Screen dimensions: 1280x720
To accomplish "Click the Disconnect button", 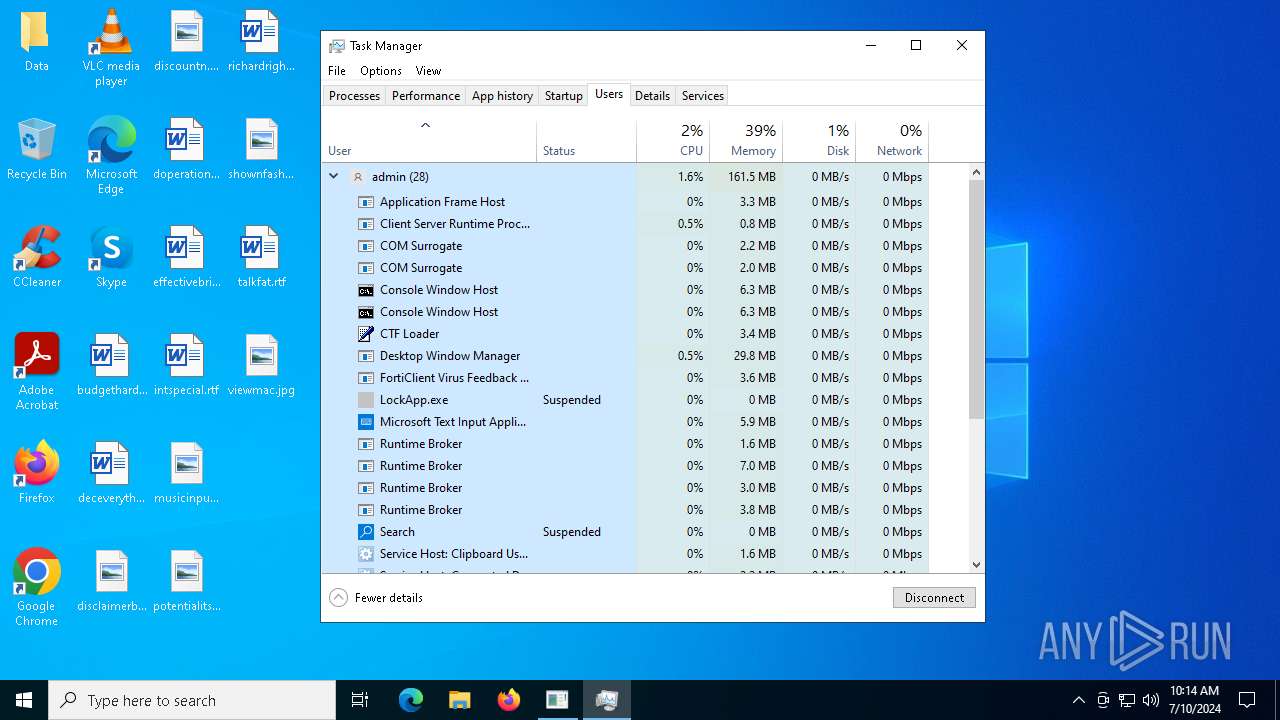I will tap(934, 598).
